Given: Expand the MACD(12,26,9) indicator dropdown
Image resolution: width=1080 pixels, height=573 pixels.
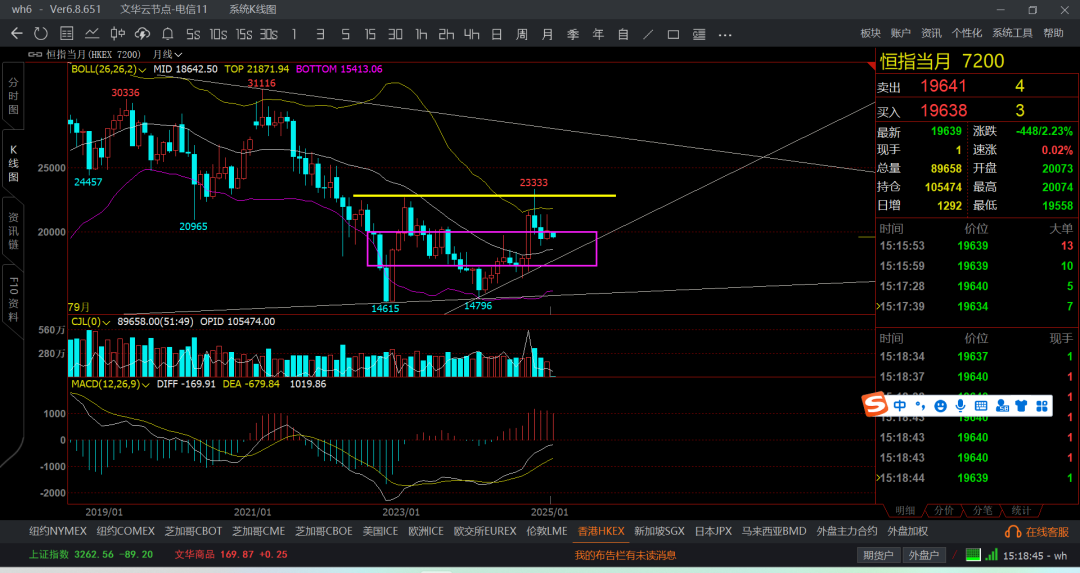Looking at the screenshot, I should [110, 384].
